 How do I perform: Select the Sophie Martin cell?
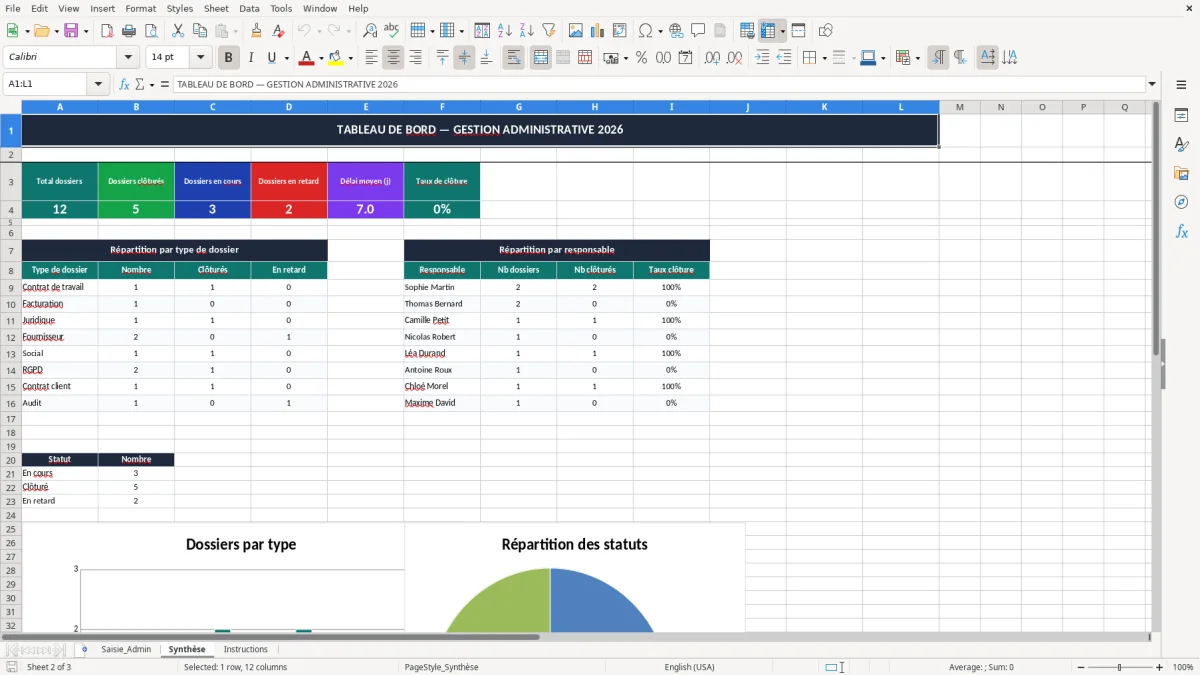pos(442,287)
